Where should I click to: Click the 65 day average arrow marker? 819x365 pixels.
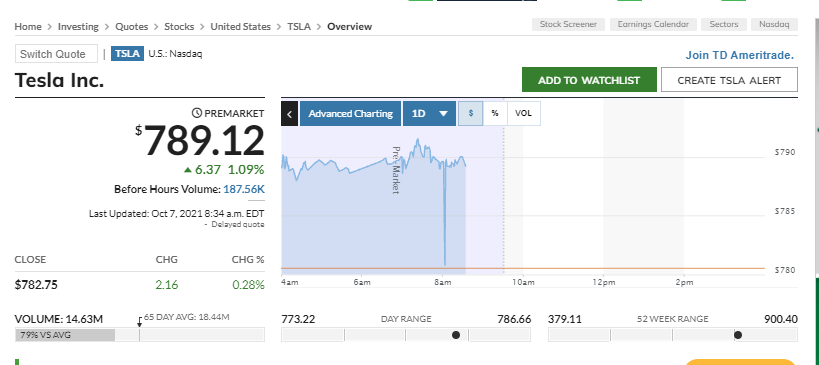pos(139,322)
